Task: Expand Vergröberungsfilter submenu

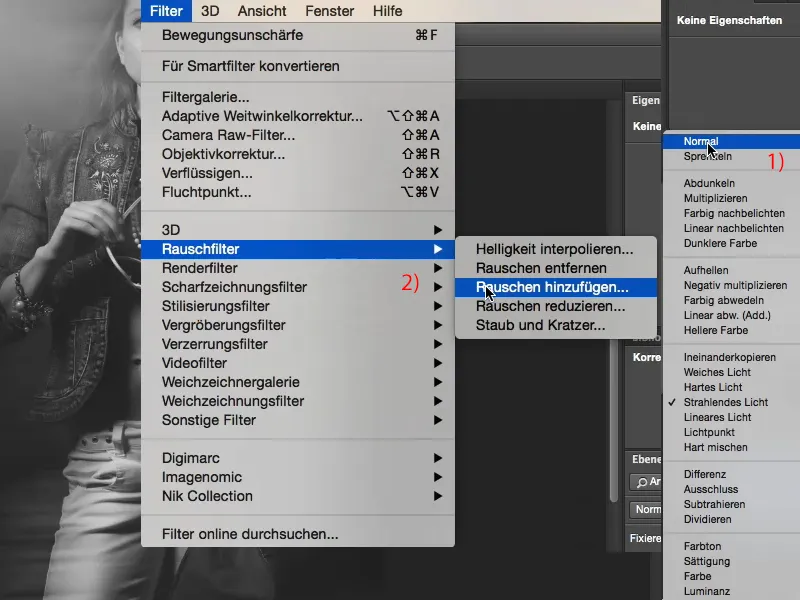Action: pyautogui.click(x=298, y=325)
